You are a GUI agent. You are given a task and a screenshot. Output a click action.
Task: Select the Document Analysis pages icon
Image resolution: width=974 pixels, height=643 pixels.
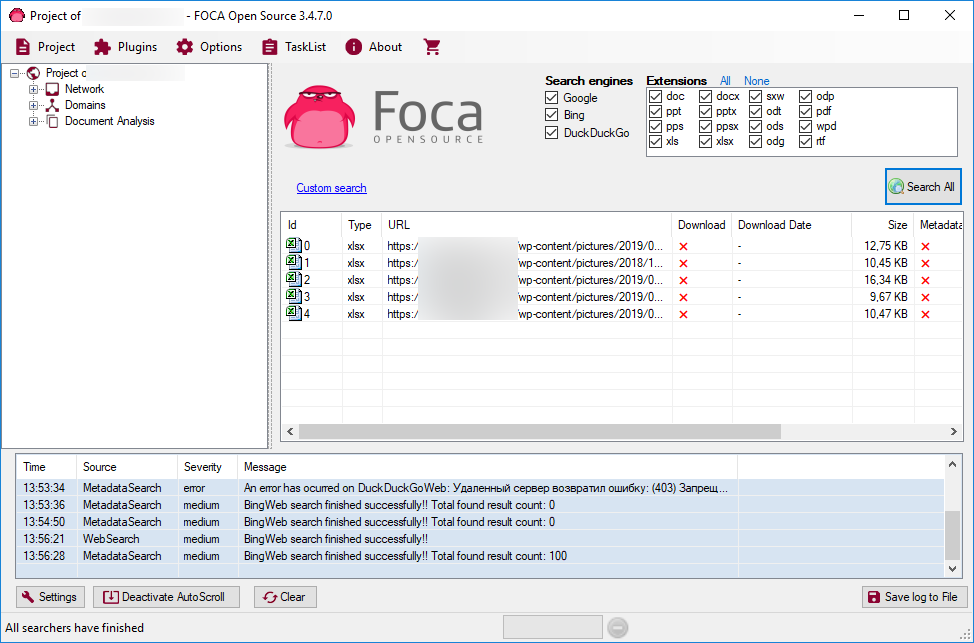tap(53, 122)
